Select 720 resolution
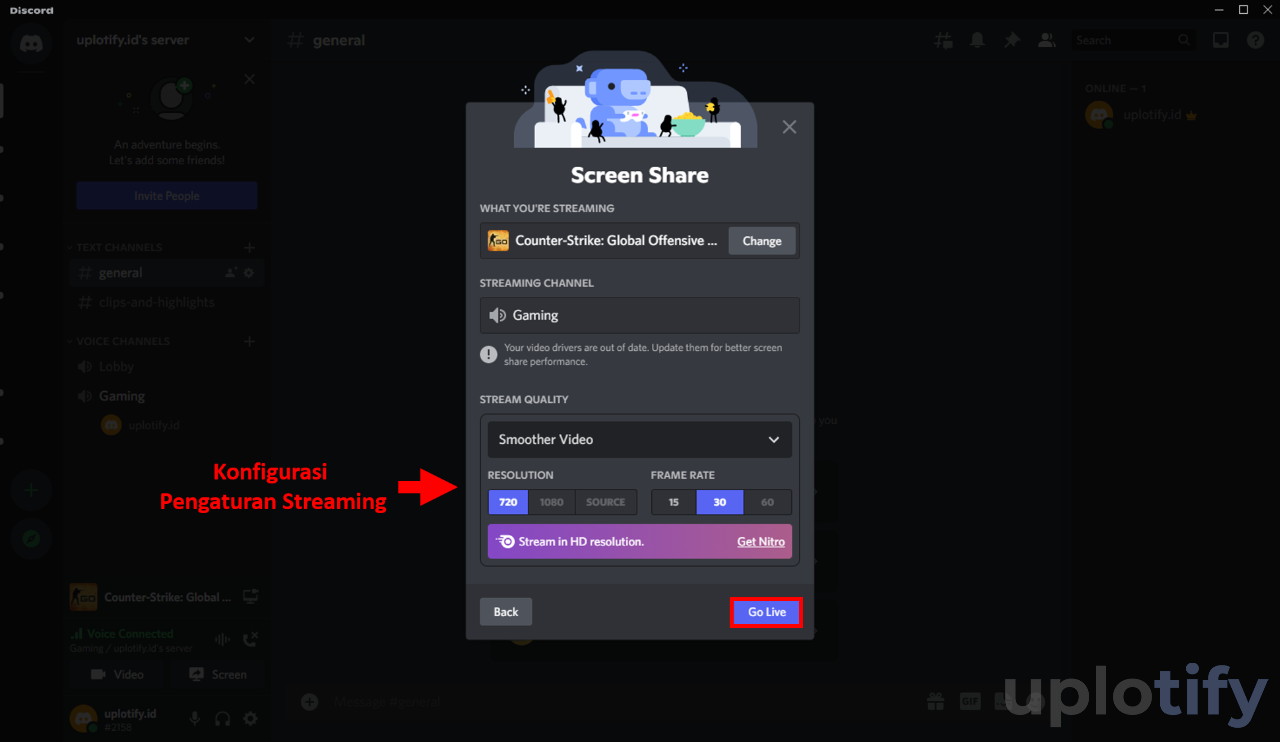 (508, 502)
